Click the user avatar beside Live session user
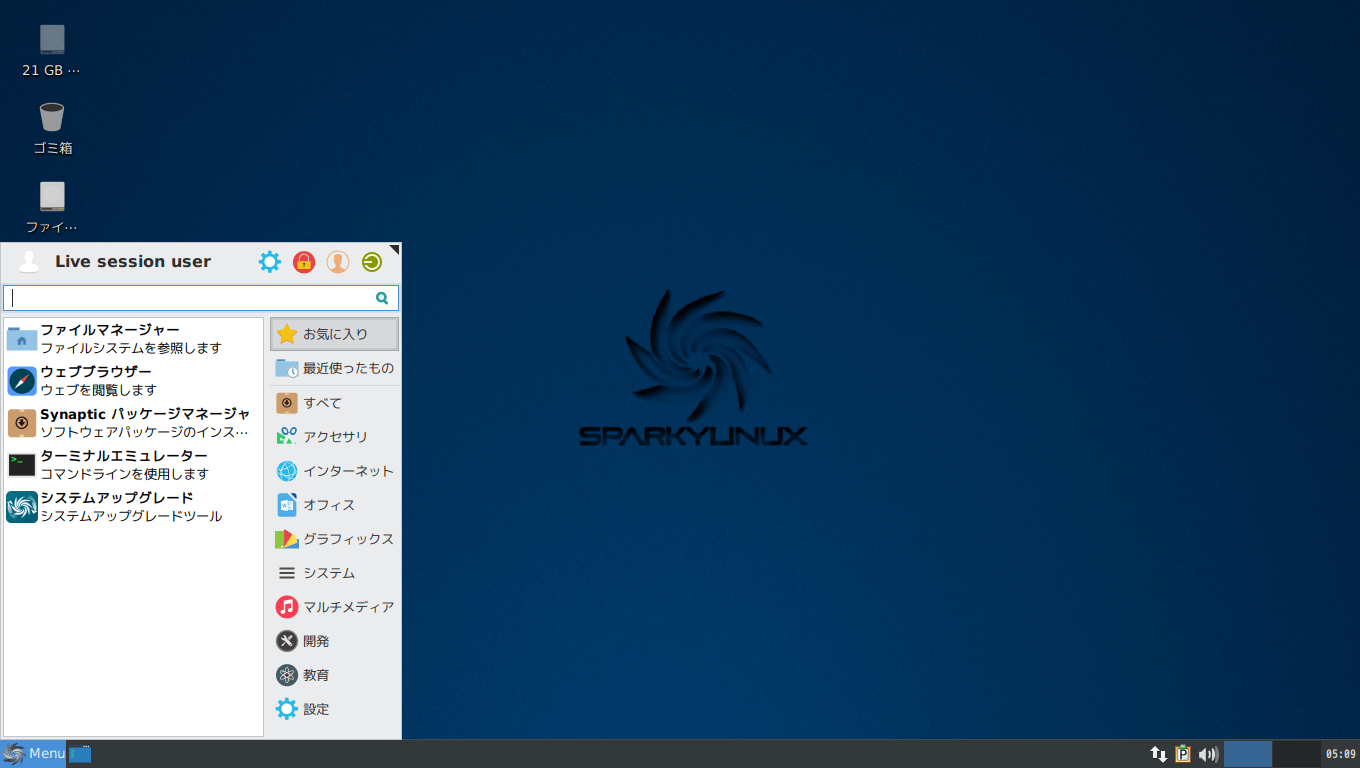This screenshot has height=768, width=1360. (x=30, y=262)
